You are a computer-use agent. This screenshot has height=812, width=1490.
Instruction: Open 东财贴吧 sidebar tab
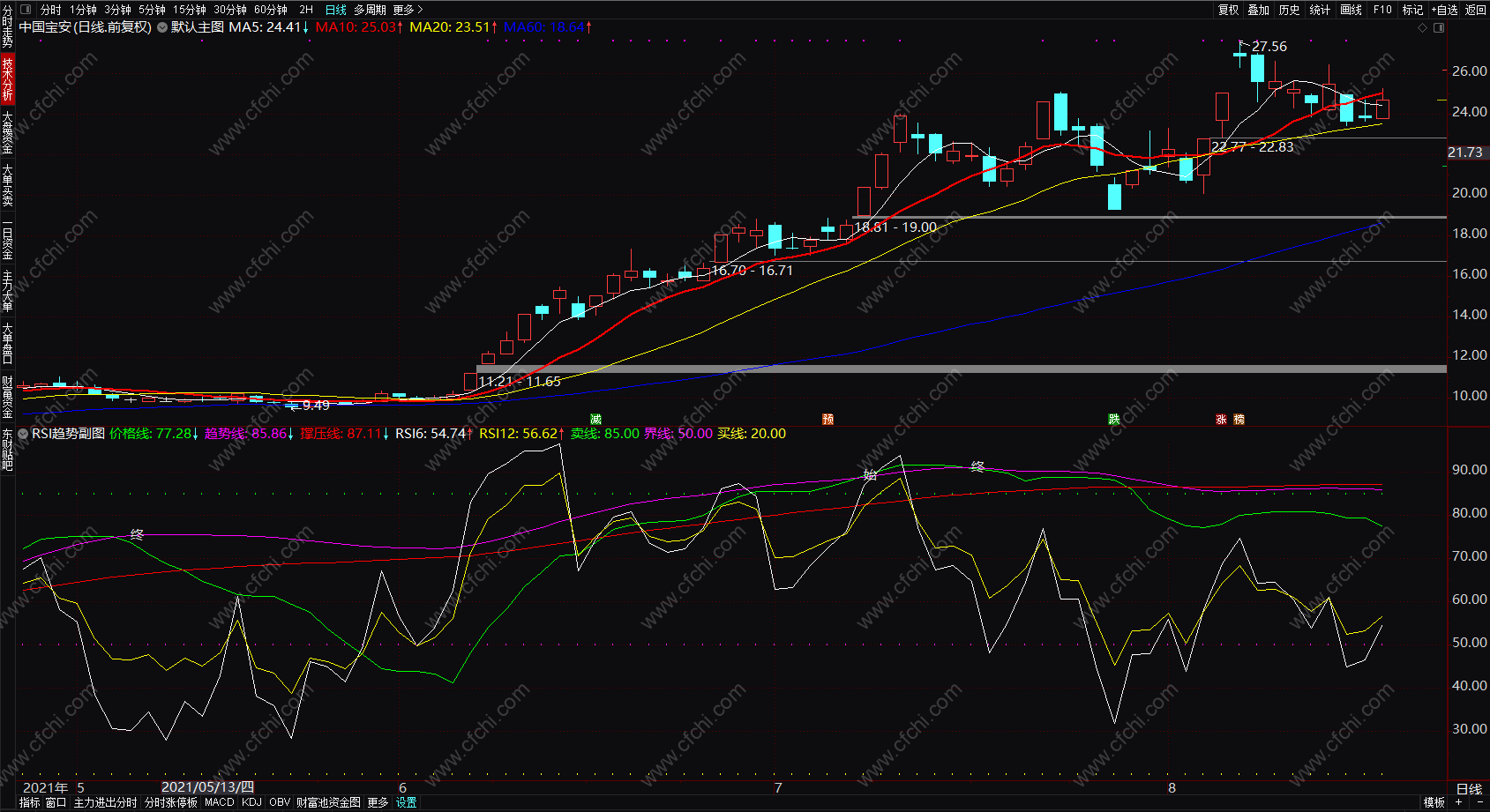[7, 450]
